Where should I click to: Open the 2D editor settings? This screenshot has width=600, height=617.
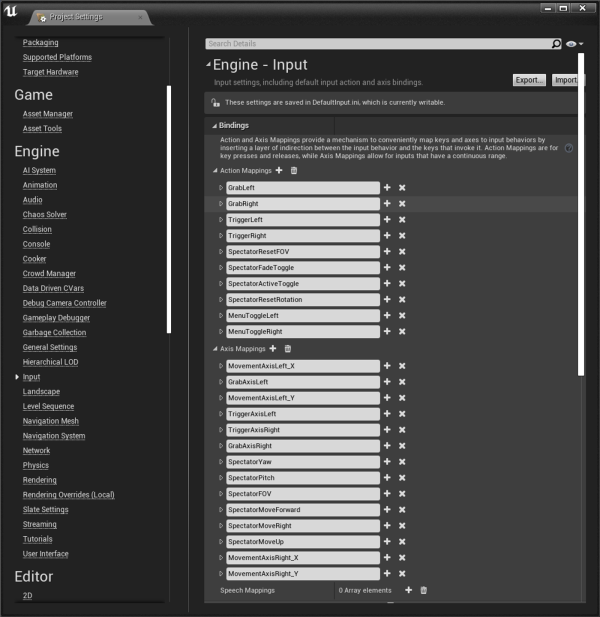pos(28,595)
